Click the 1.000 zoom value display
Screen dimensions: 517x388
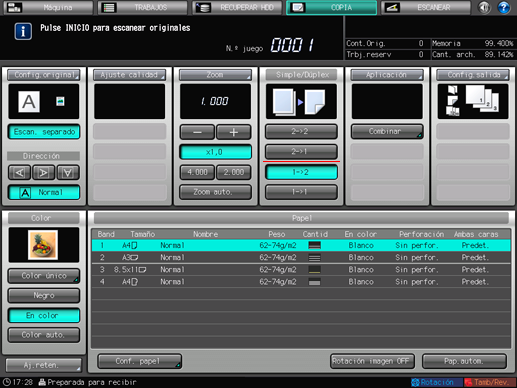point(215,101)
